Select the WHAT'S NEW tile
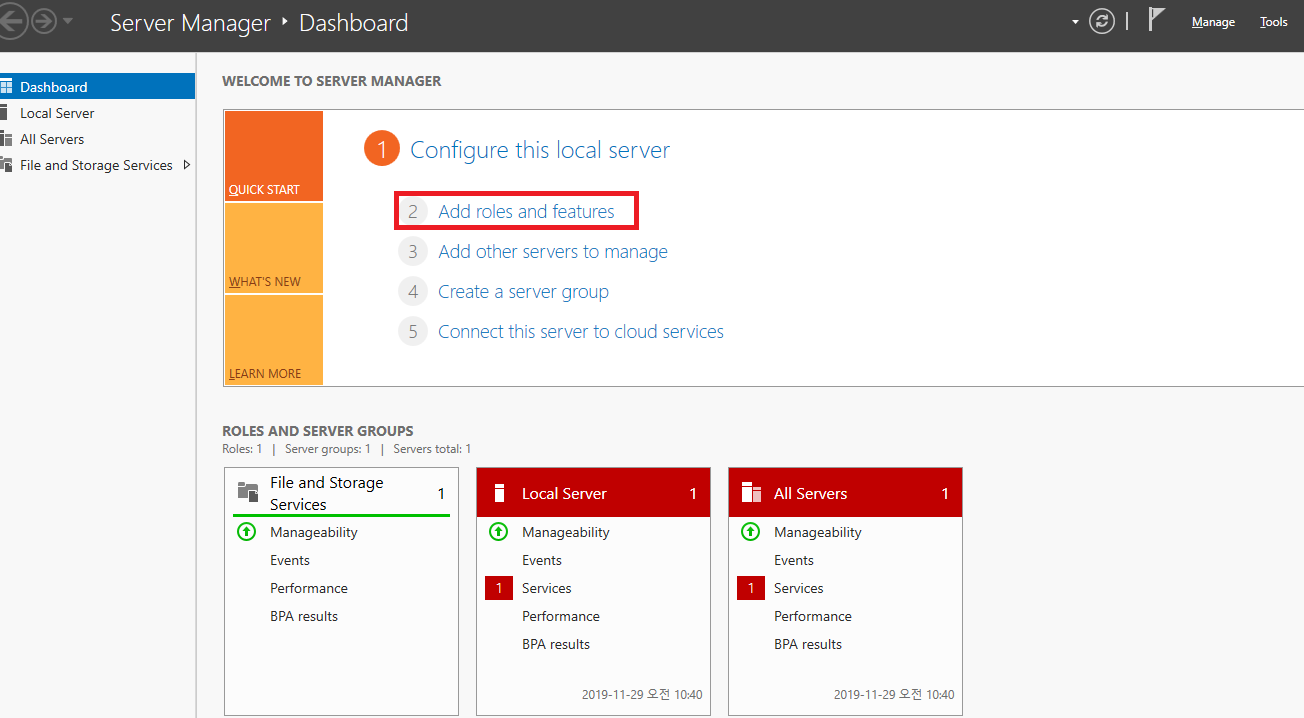1304x718 pixels. click(x=274, y=248)
